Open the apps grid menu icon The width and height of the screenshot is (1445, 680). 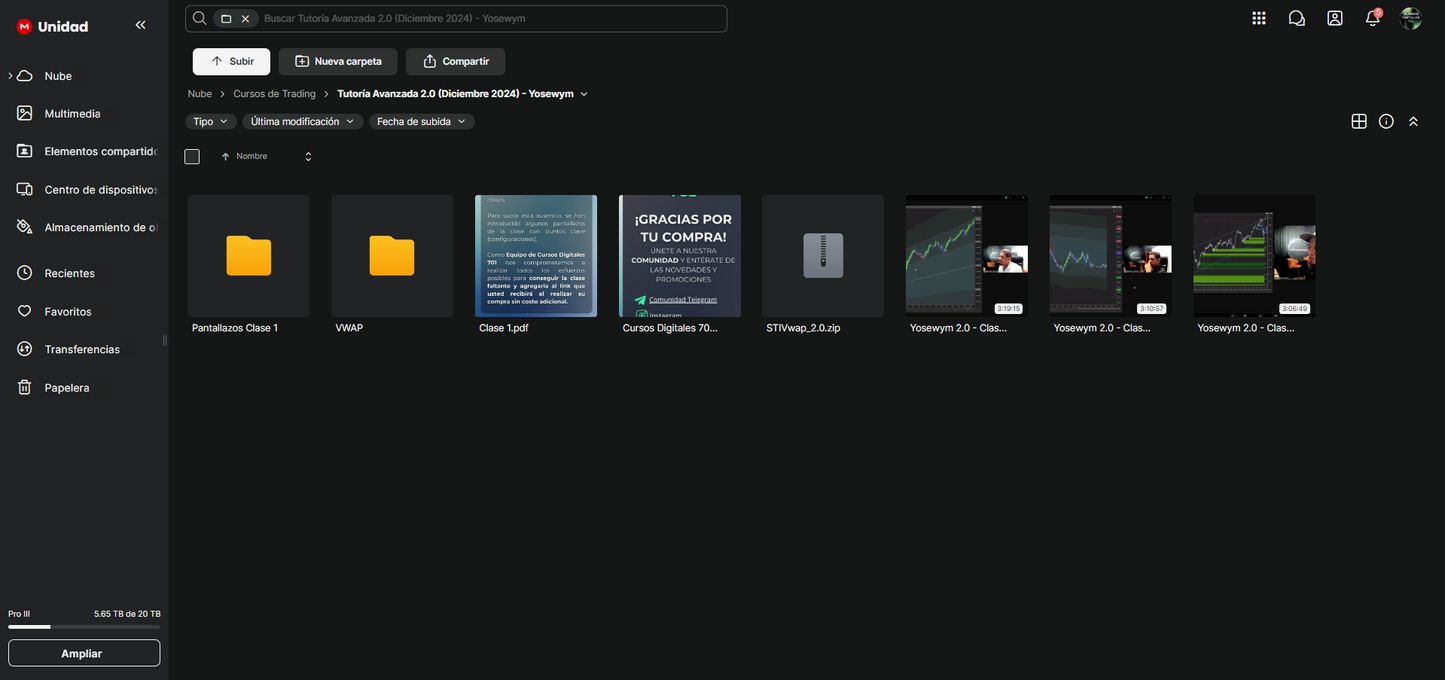click(x=1258, y=18)
